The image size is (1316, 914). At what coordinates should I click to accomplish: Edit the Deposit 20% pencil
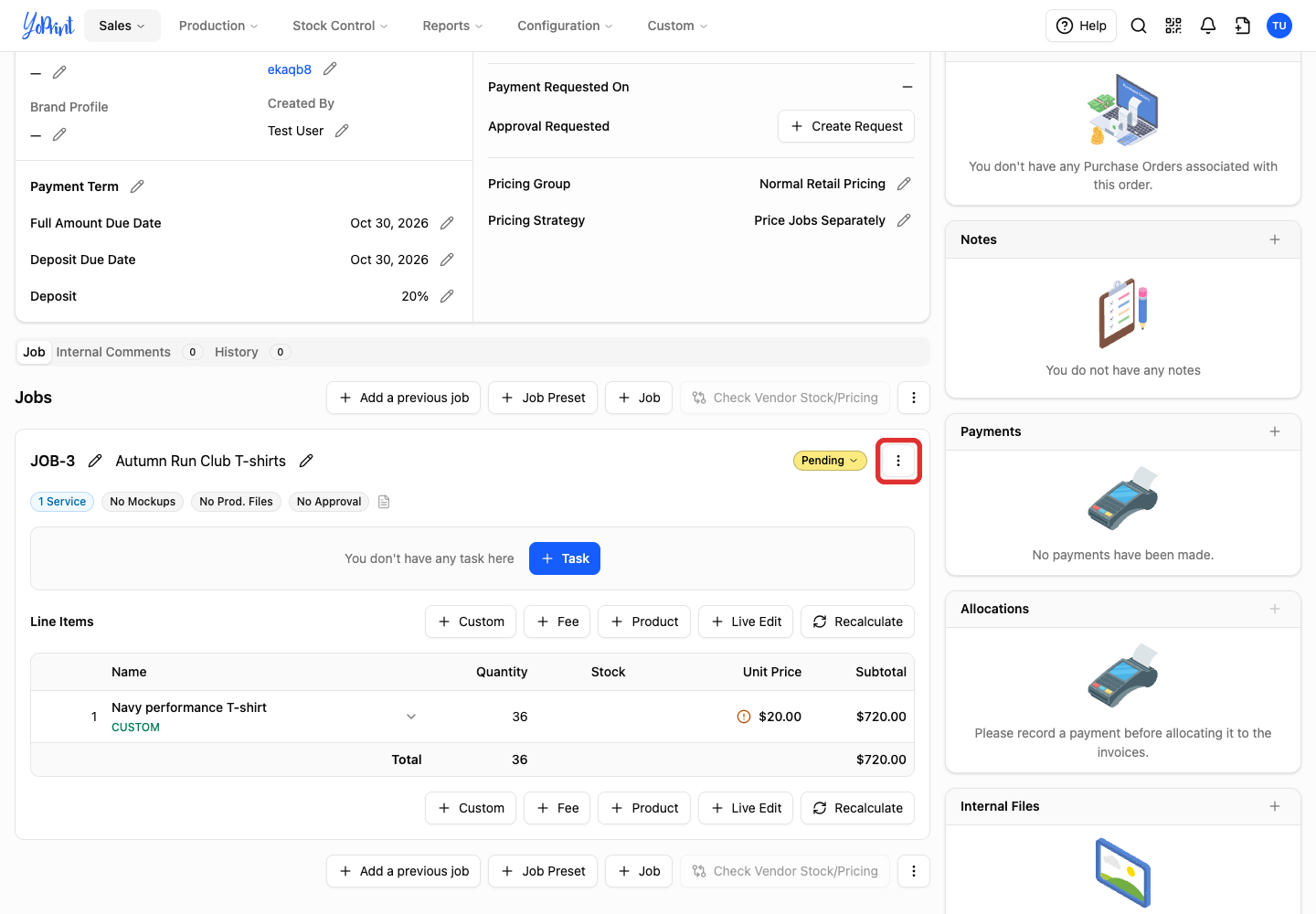pos(447,296)
